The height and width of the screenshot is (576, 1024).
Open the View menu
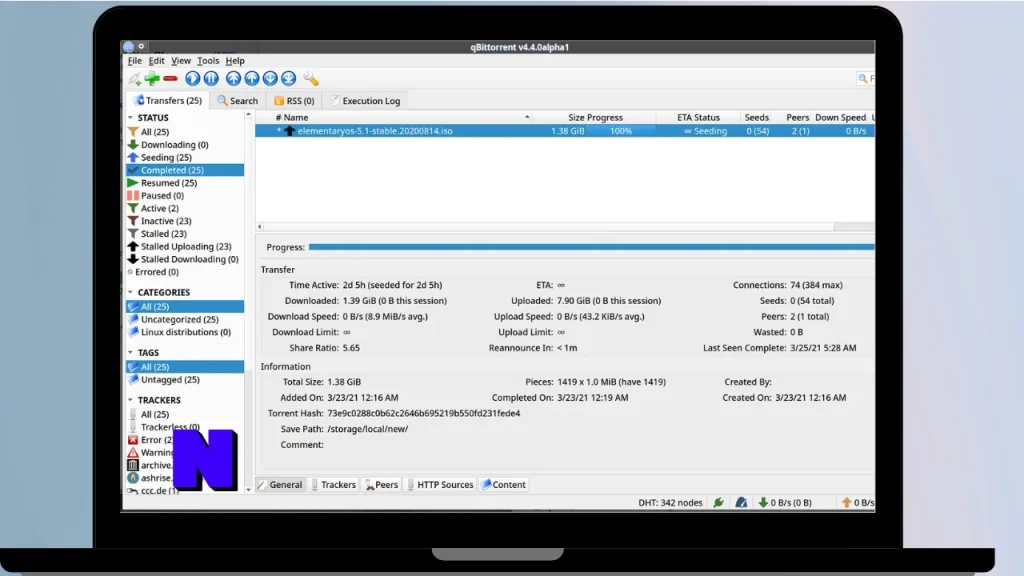tap(181, 61)
